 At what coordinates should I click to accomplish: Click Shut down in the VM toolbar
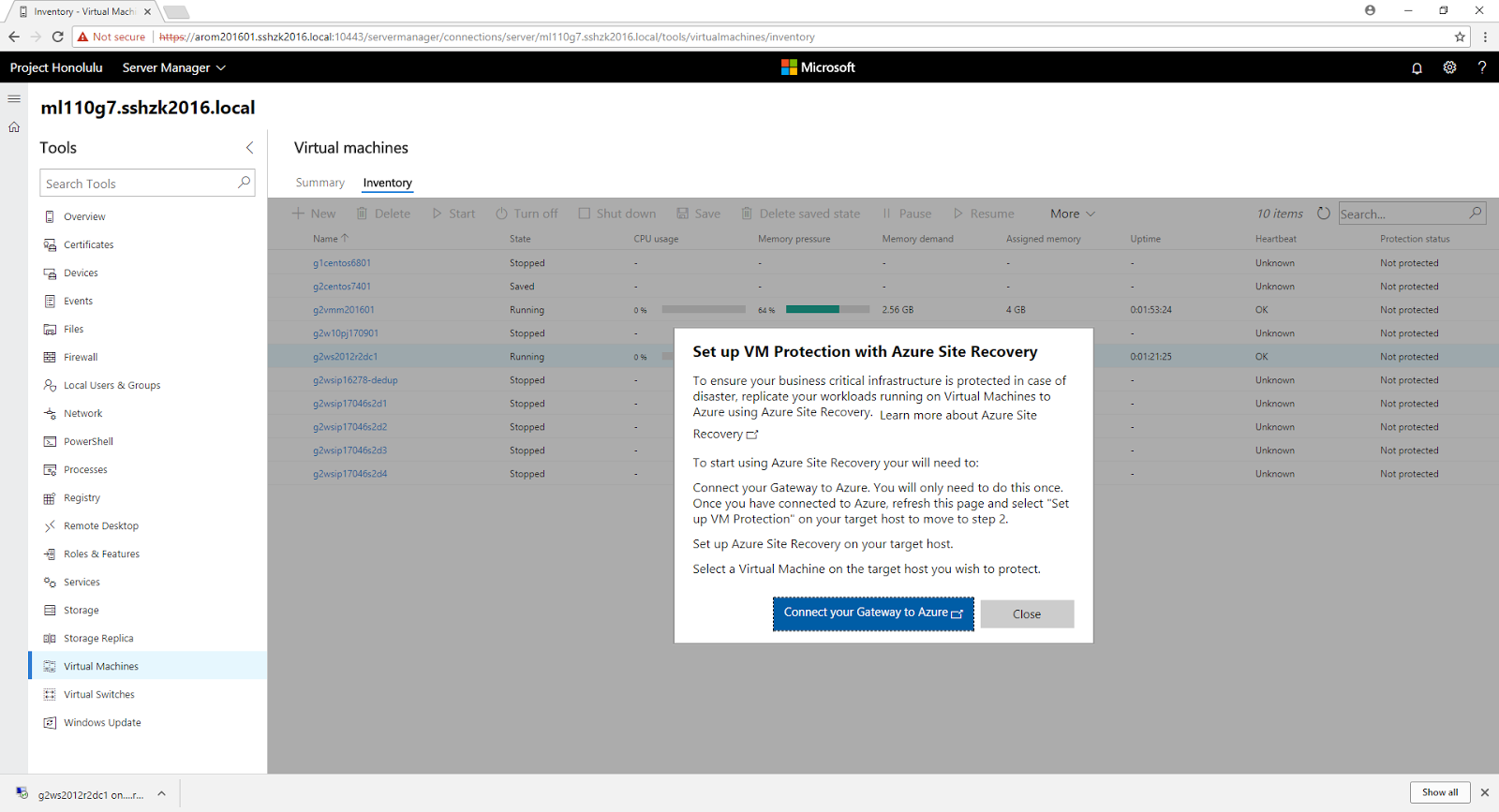(617, 214)
